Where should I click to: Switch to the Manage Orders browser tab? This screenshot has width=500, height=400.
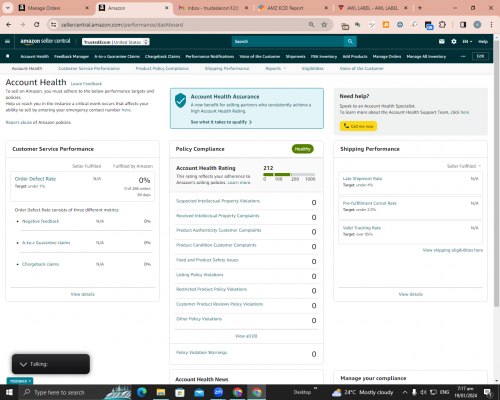(x=54, y=8)
